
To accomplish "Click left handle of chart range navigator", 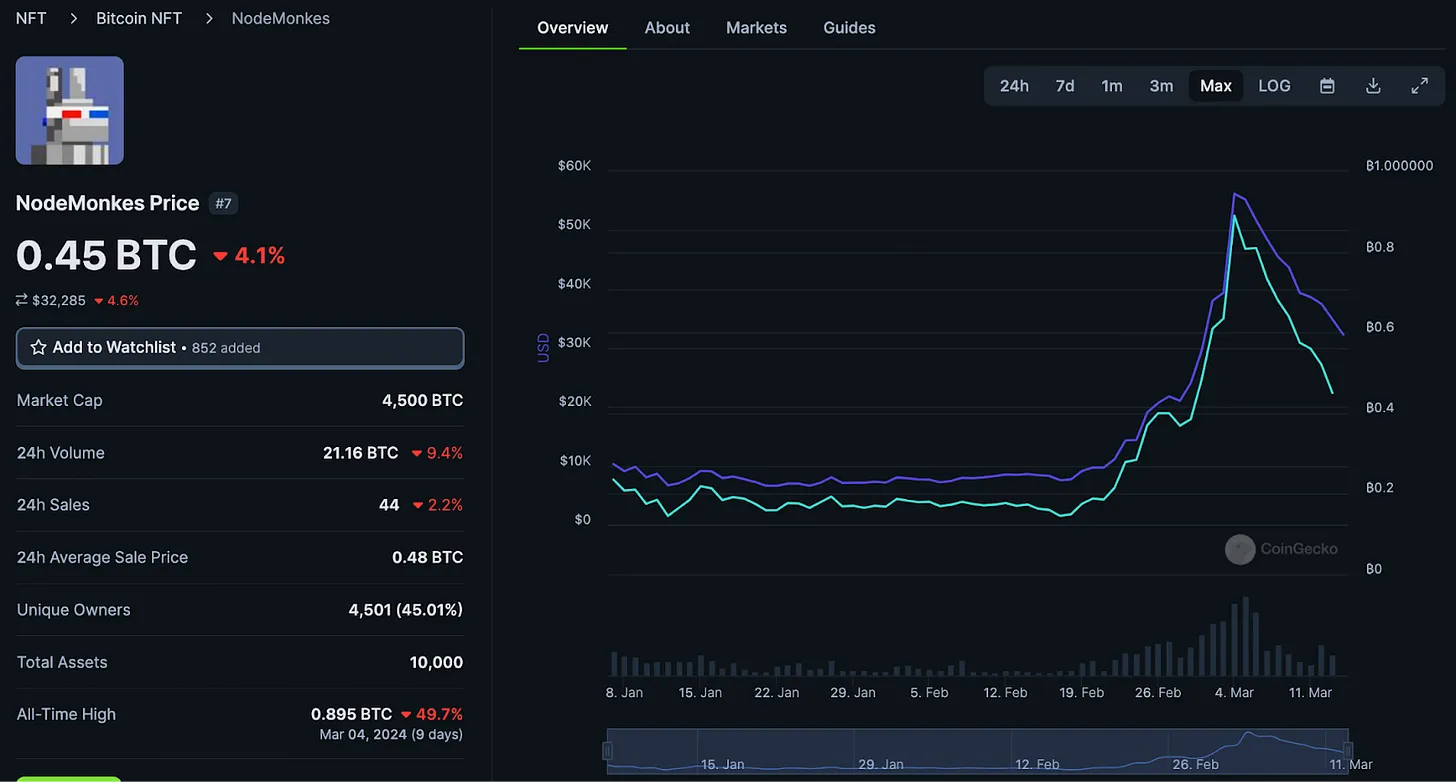I will [x=607, y=751].
